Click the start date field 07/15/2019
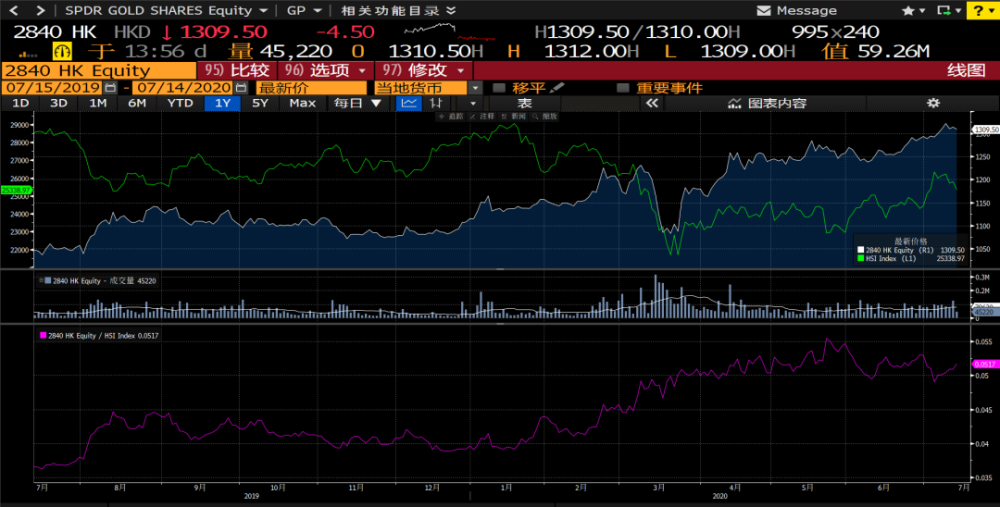 coord(52,87)
